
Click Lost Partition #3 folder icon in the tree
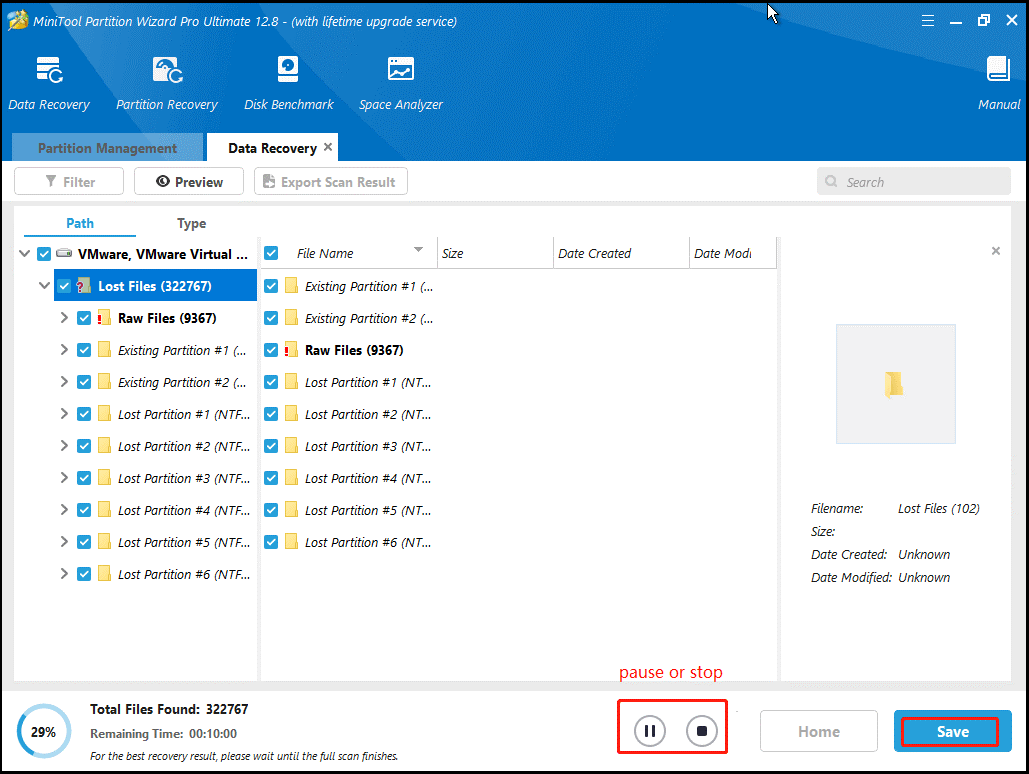[x=104, y=478]
